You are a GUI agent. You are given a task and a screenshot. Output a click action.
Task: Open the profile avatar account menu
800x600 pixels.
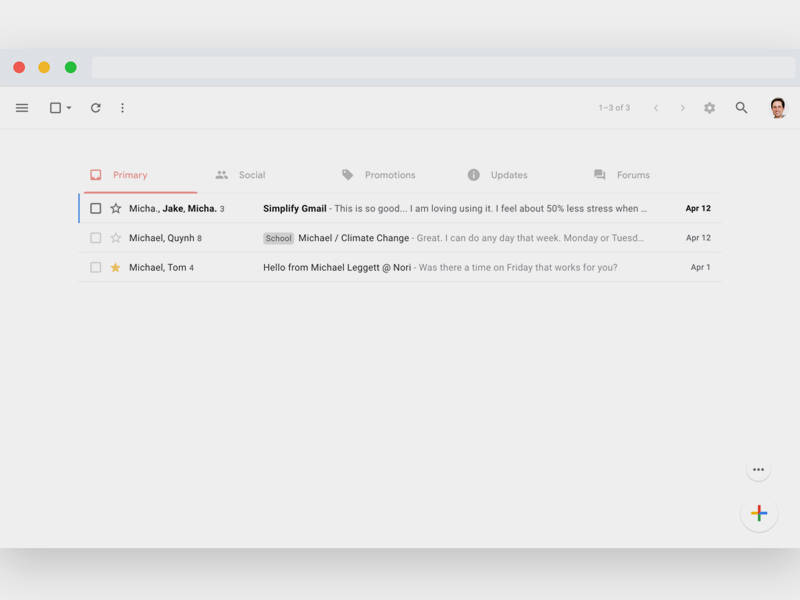point(778,108)
